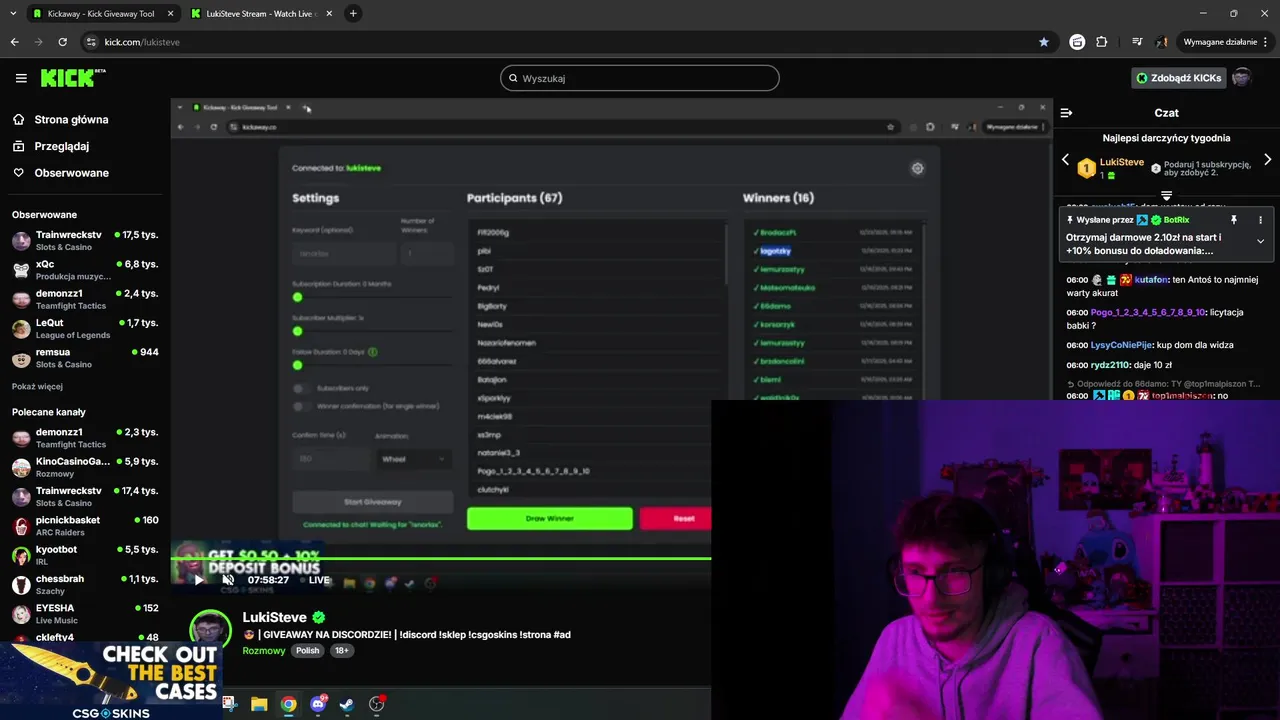Open the clapperboard browser extension

(1077, 42)
